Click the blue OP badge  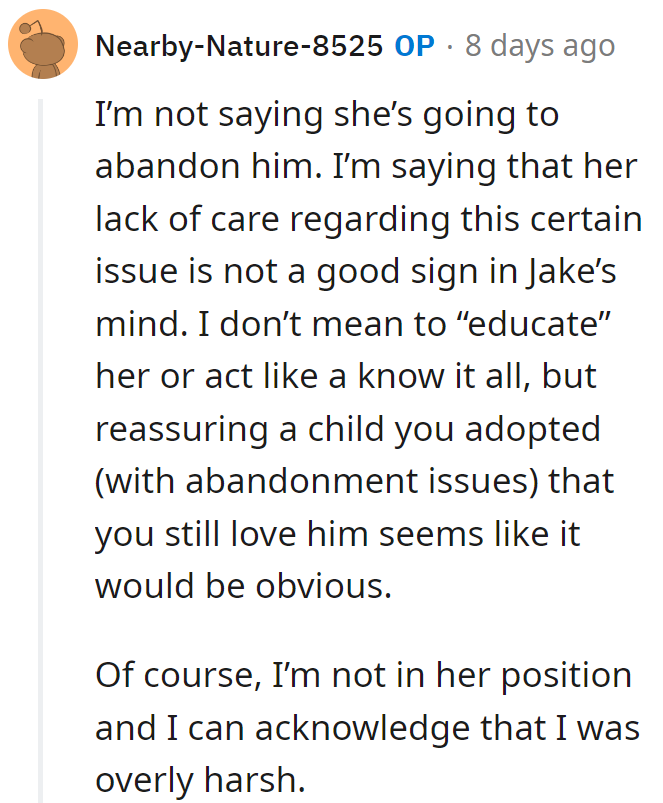[x=414, y=46]
